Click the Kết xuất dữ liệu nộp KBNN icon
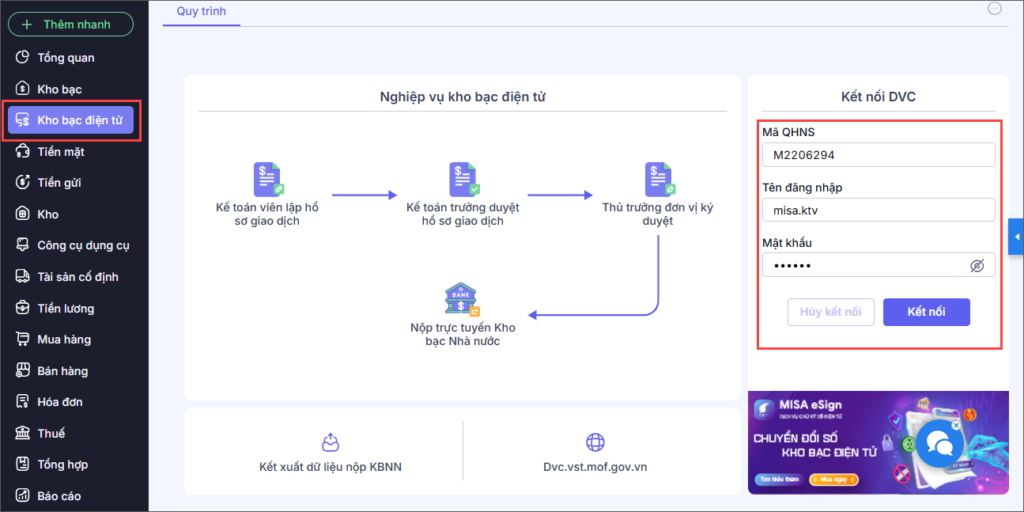The height and width of the screenshot is (512, 1024). (330, 443)
